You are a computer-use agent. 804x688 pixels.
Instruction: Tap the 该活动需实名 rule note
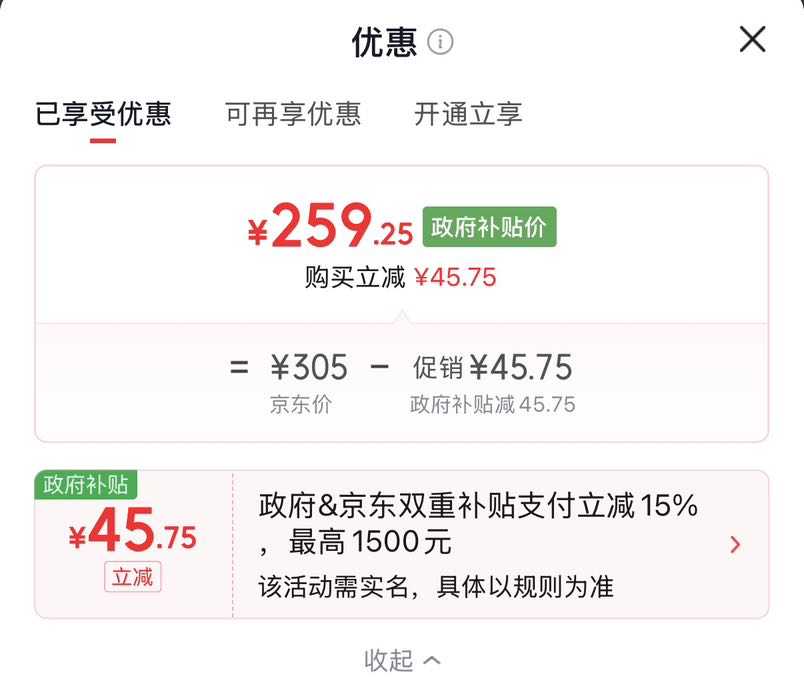(436, 586)
